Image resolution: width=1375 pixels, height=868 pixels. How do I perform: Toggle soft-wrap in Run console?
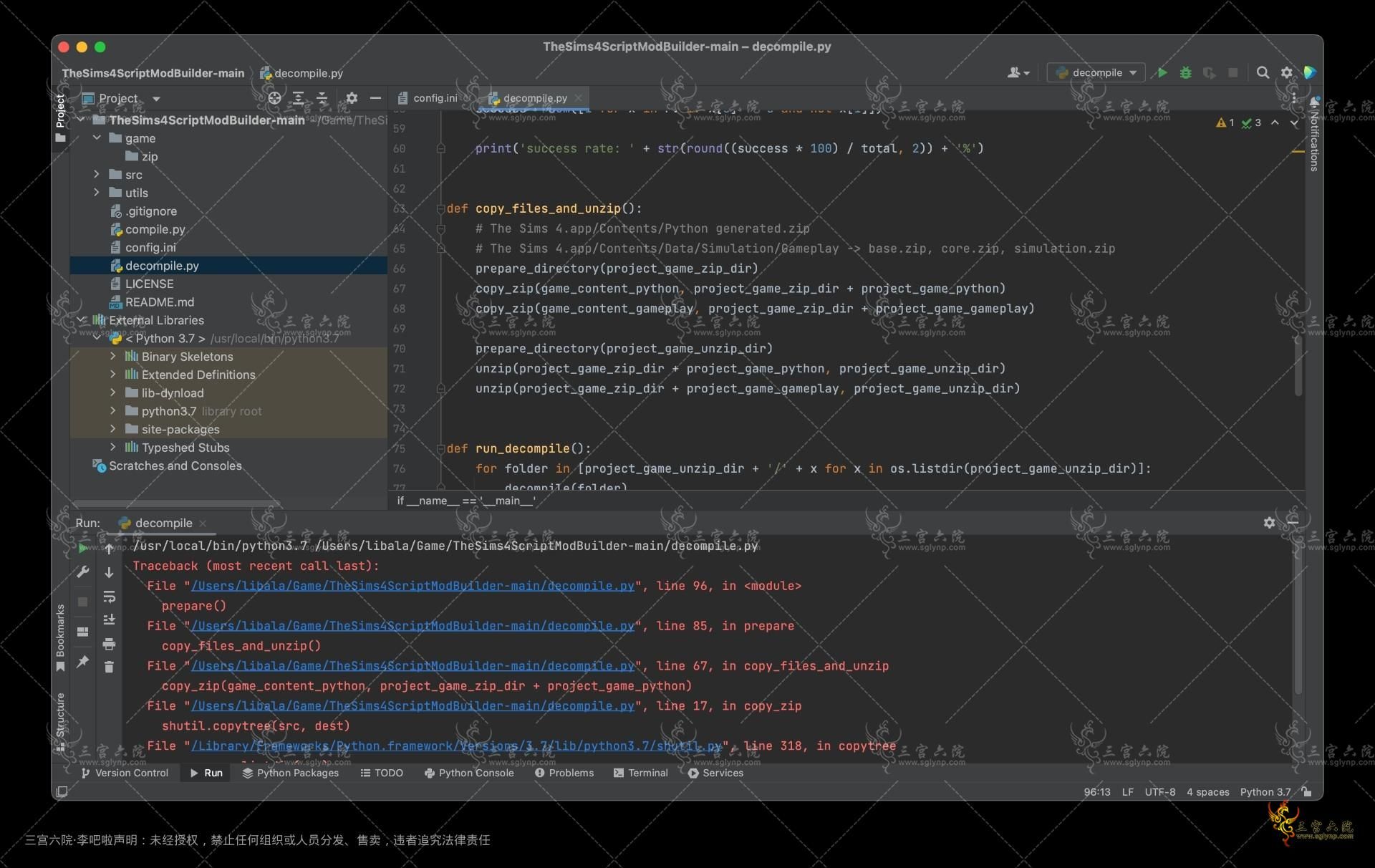point(109,597)
